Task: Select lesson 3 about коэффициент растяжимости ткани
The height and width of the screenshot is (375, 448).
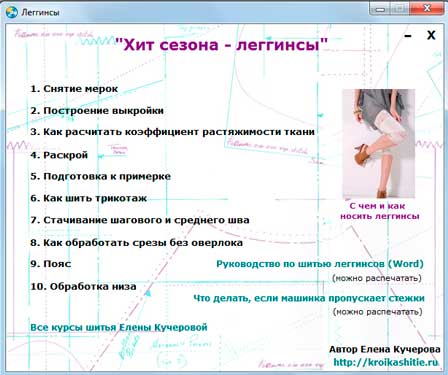Action: coord(172,132)
